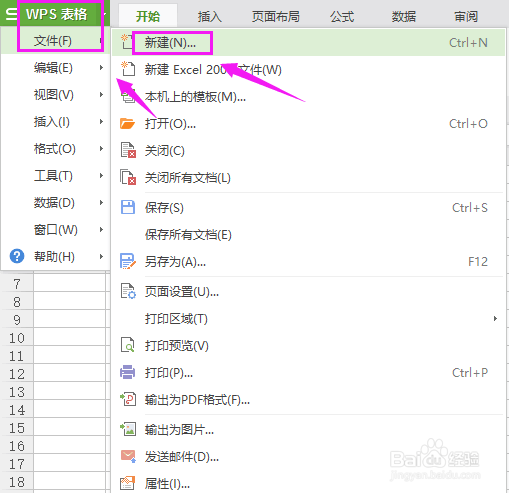Open the 窗口(W) menu

click(x=55, y=229)
